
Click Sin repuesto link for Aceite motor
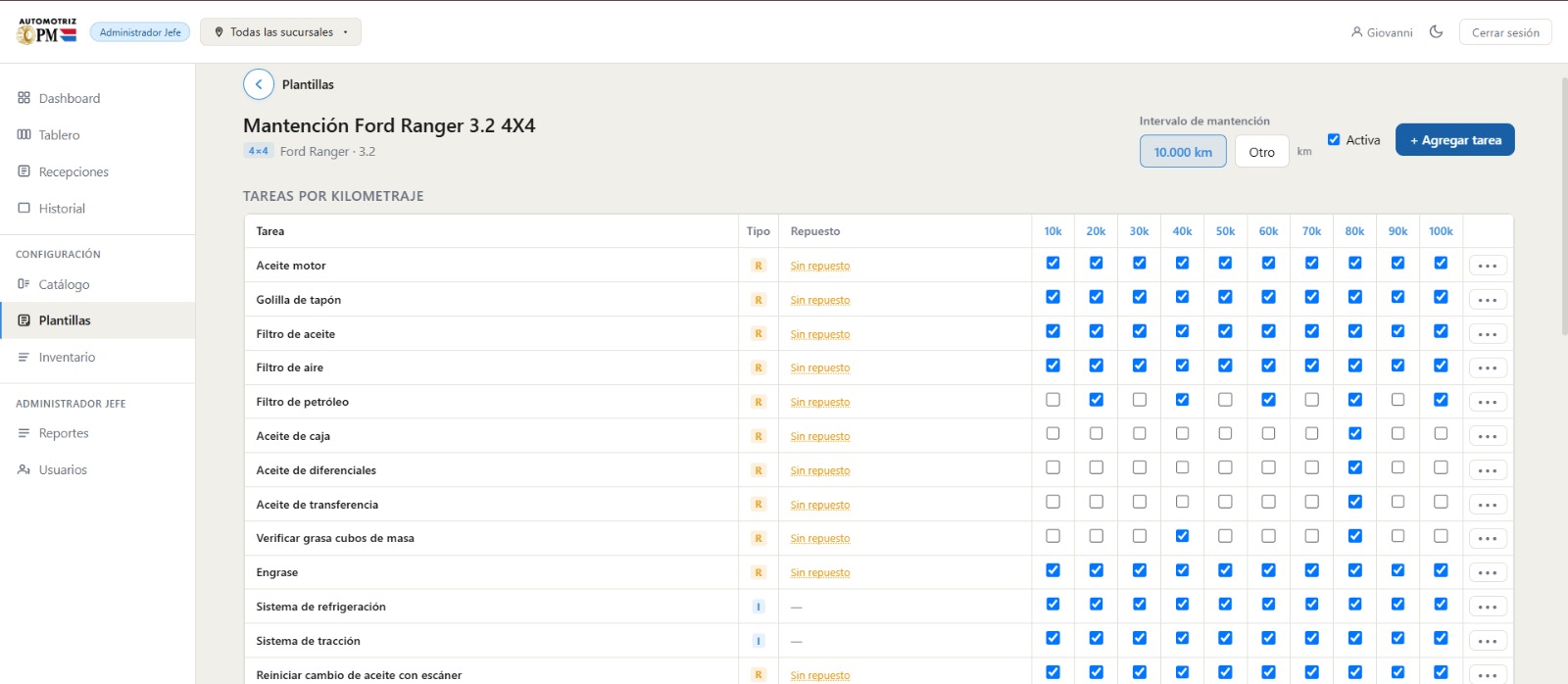820,266
